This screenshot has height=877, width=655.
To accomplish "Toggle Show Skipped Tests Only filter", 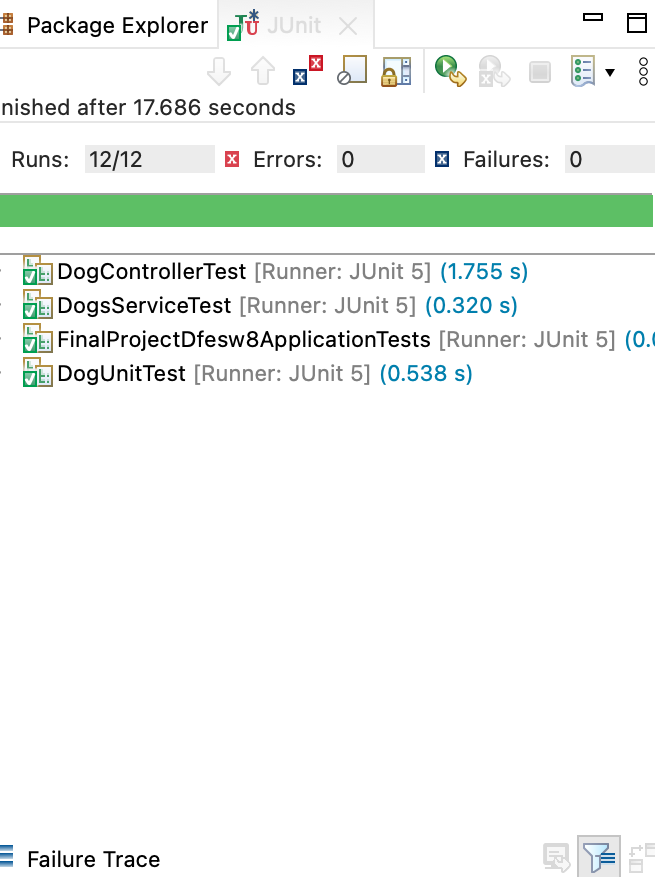I will 352,70.
